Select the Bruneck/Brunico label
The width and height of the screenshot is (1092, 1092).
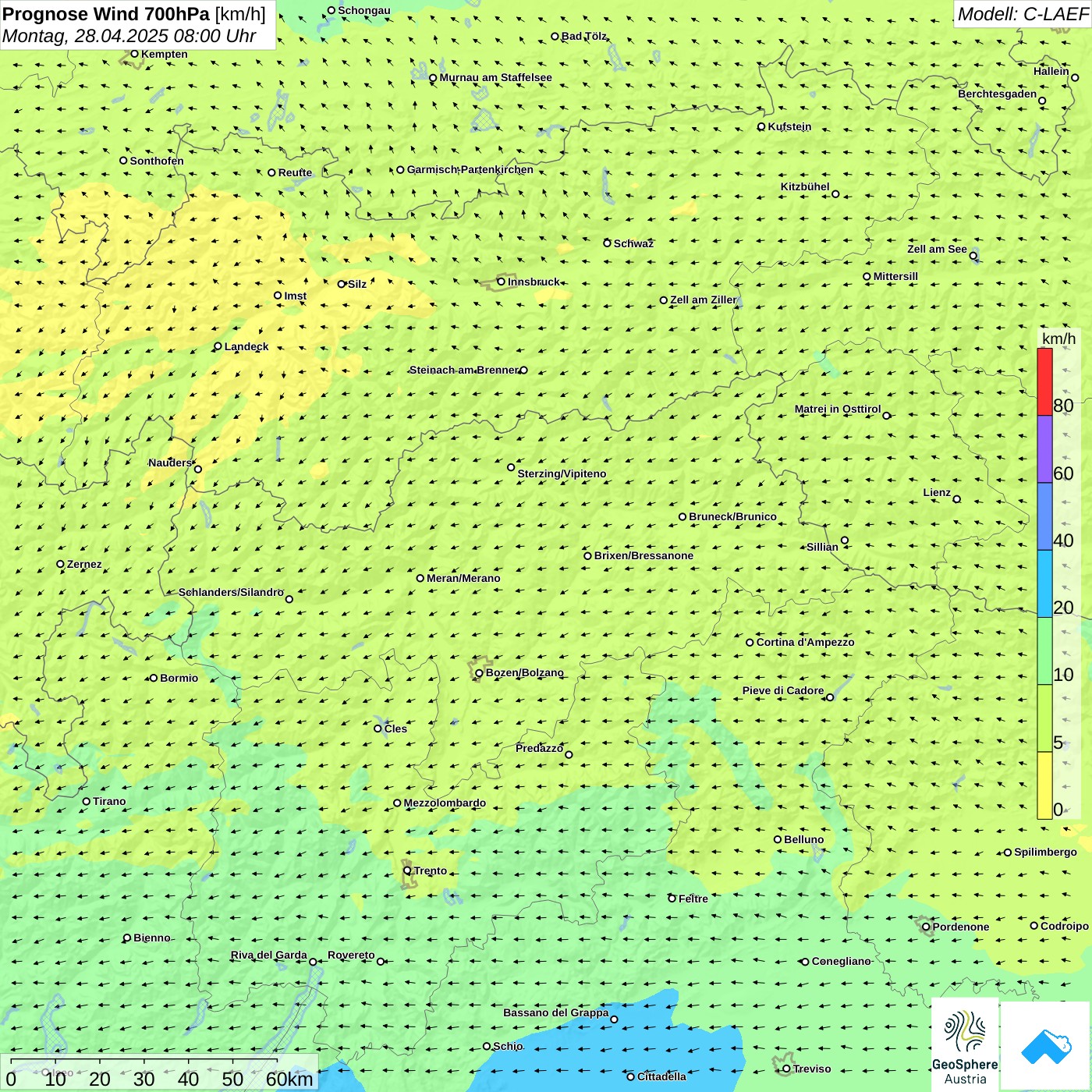pyautogui.click(x=732, y=516)
